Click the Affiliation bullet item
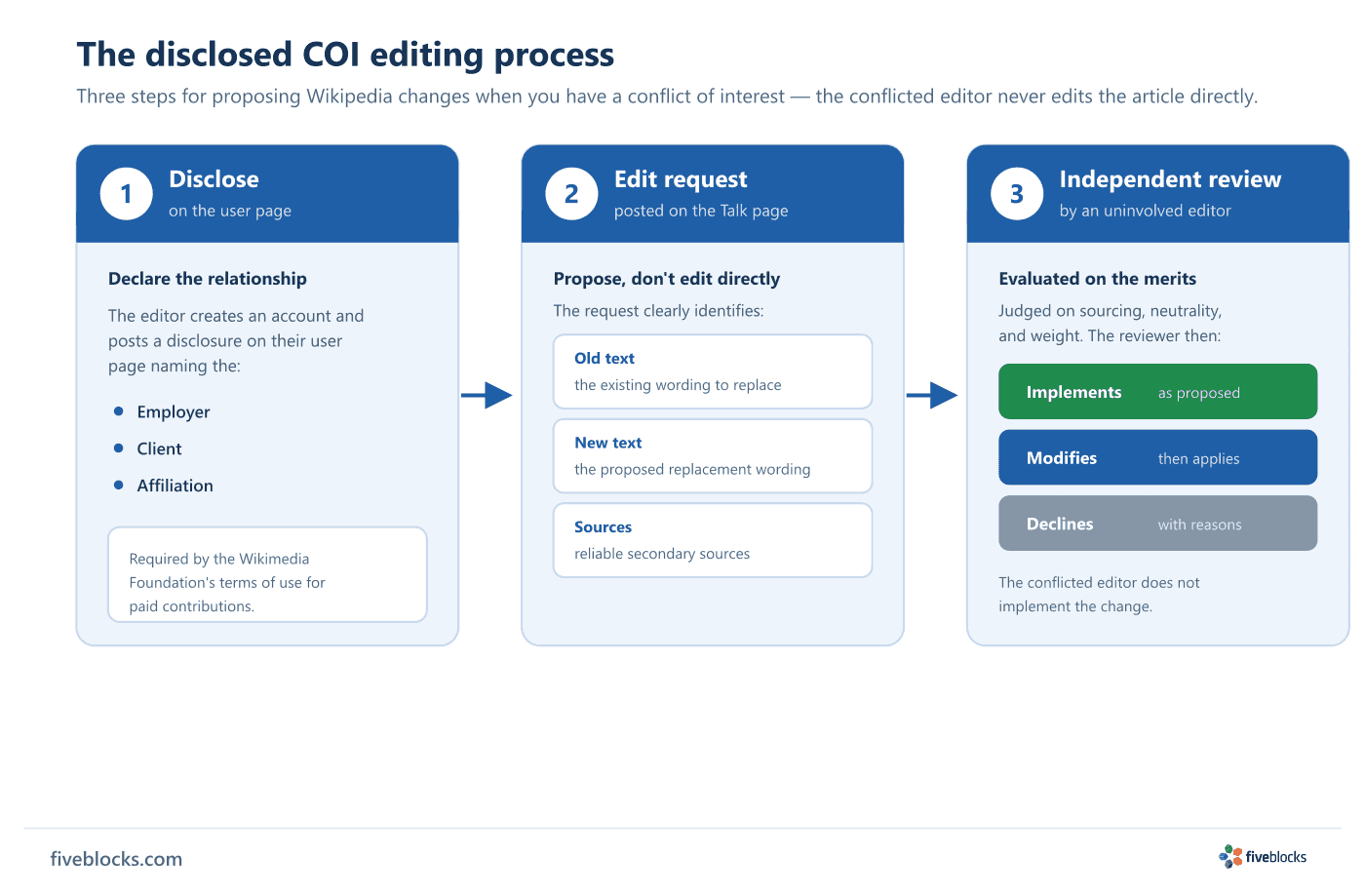 click(164, 486)
